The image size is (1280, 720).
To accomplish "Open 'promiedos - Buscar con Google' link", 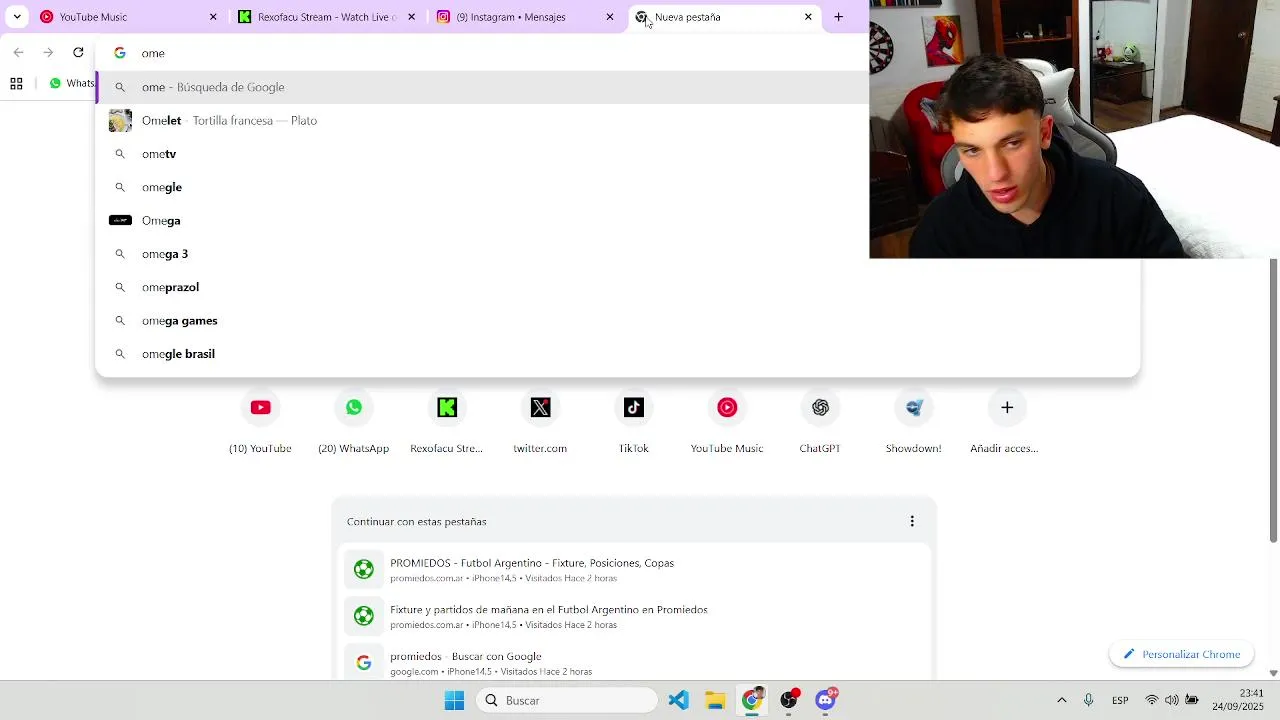I will [633, 663].
